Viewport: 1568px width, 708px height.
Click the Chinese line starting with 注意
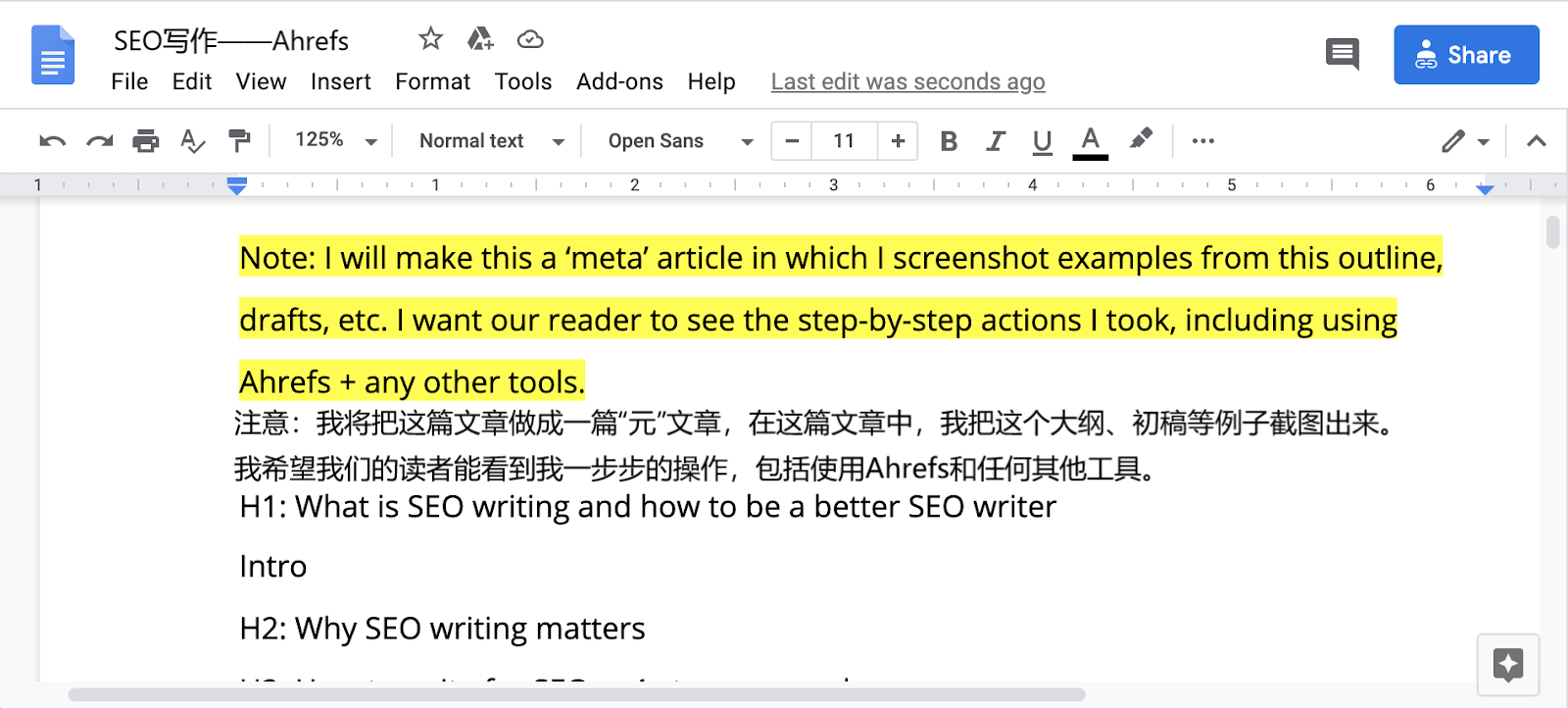[814, 424]
